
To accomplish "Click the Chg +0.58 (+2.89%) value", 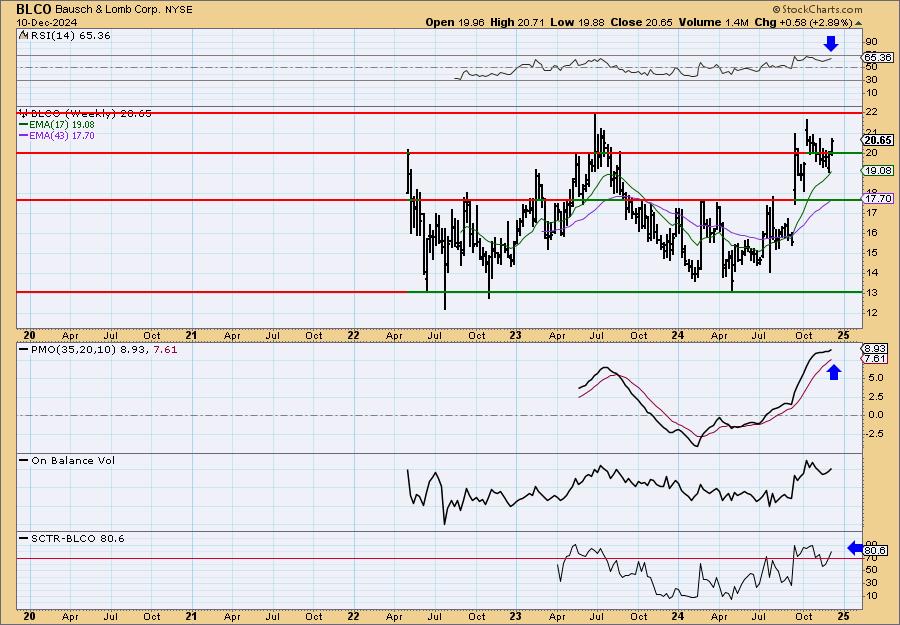I will click(x=804, y=22).
